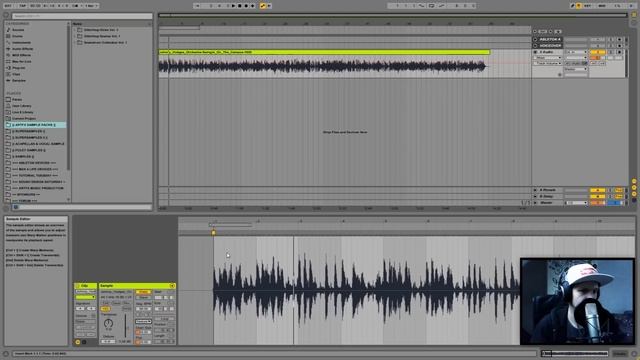This screenshot has width=640, height=360.
Task: Select the yellow-green audio clip title bar
Action: click(324, 52)
